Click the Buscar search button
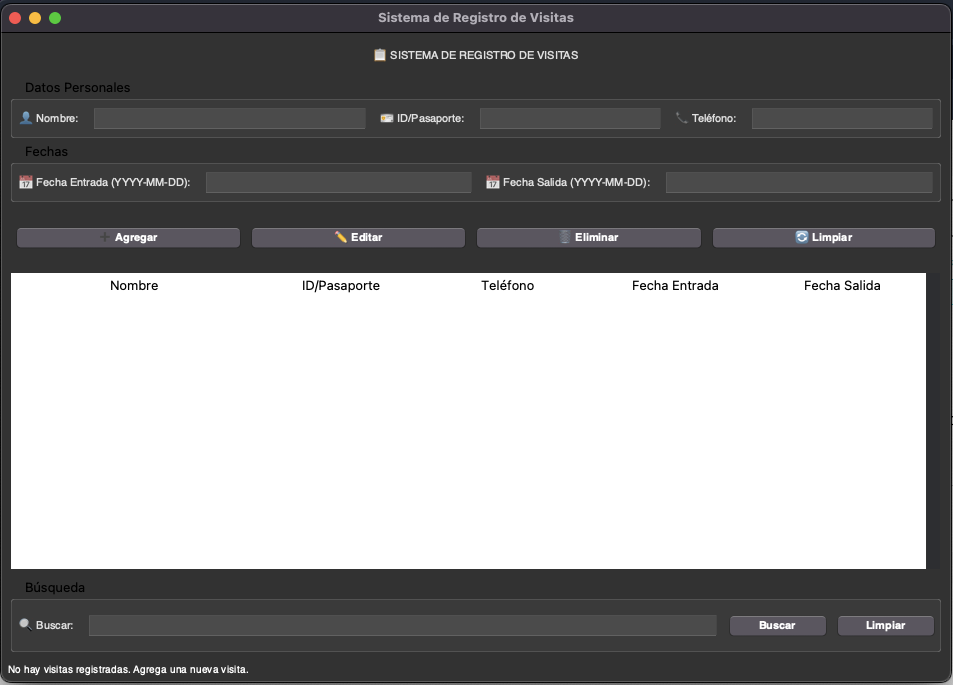Viewport: 953px width, 685px height. pyautogui.click(x=777, y=625)
